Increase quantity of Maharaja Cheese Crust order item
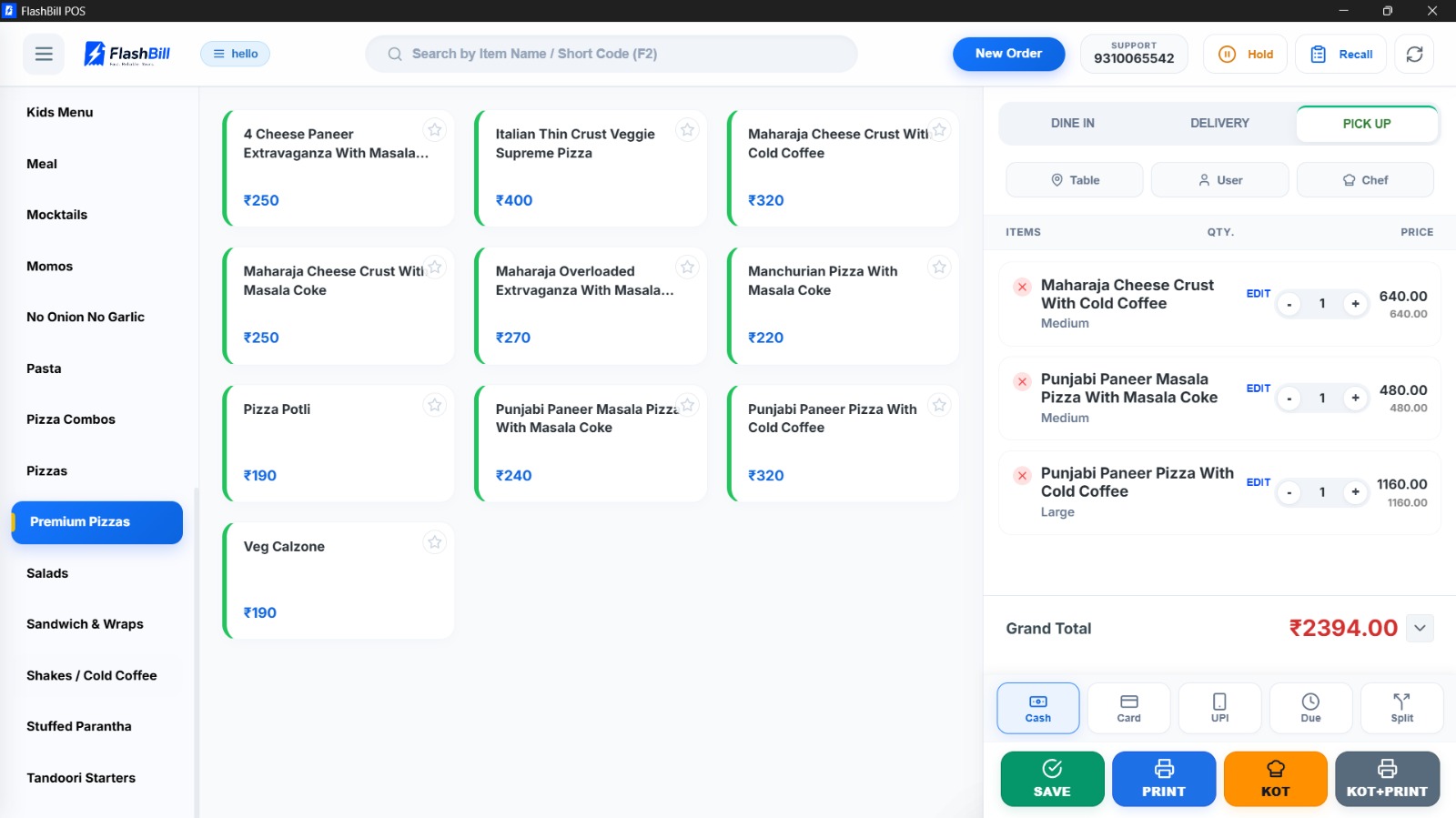Screen dimensions: 1456x818 coord(1355,304)
